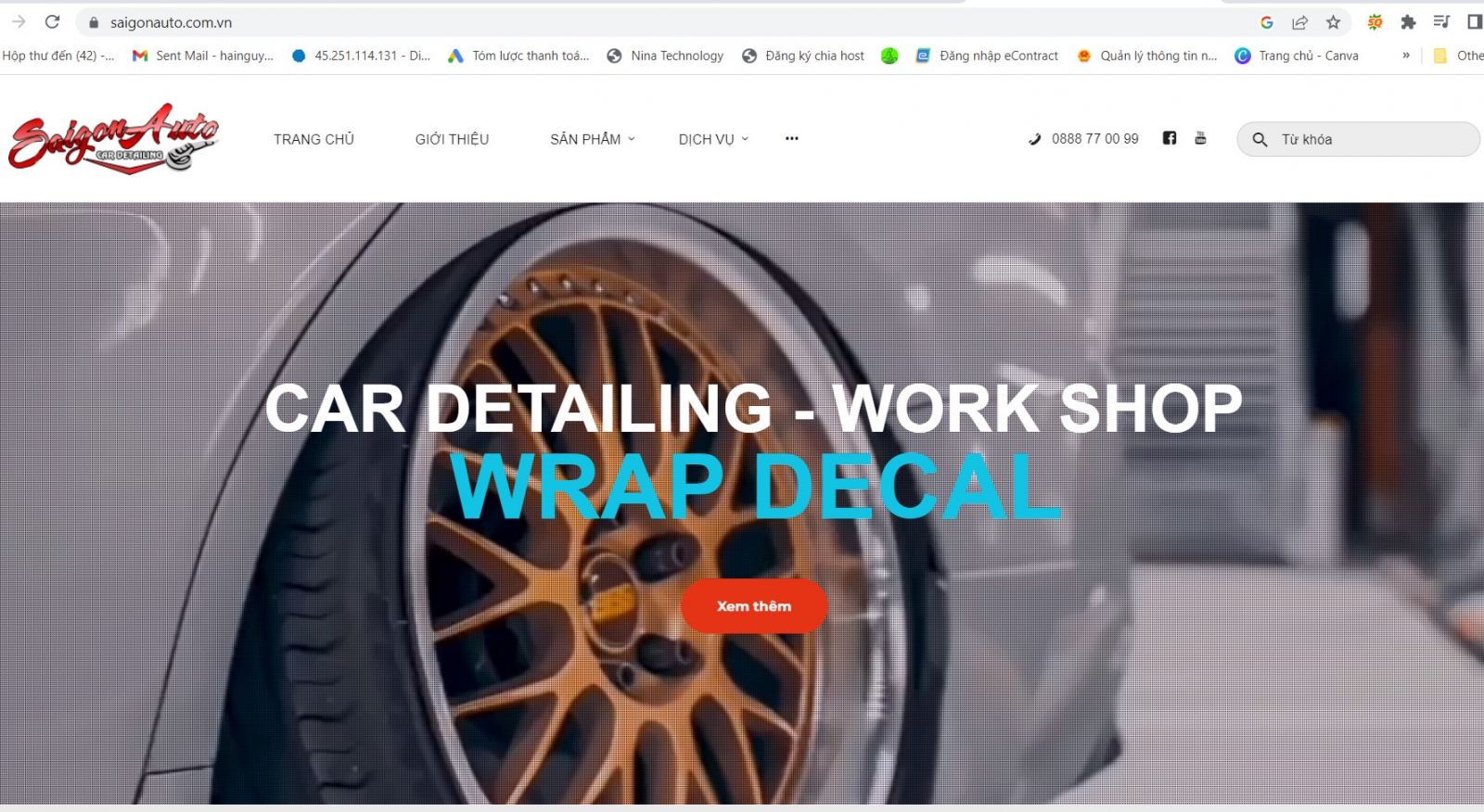
Task: Click the Xem thêm button
Action: pyautogui.click(x=754, y=606)
